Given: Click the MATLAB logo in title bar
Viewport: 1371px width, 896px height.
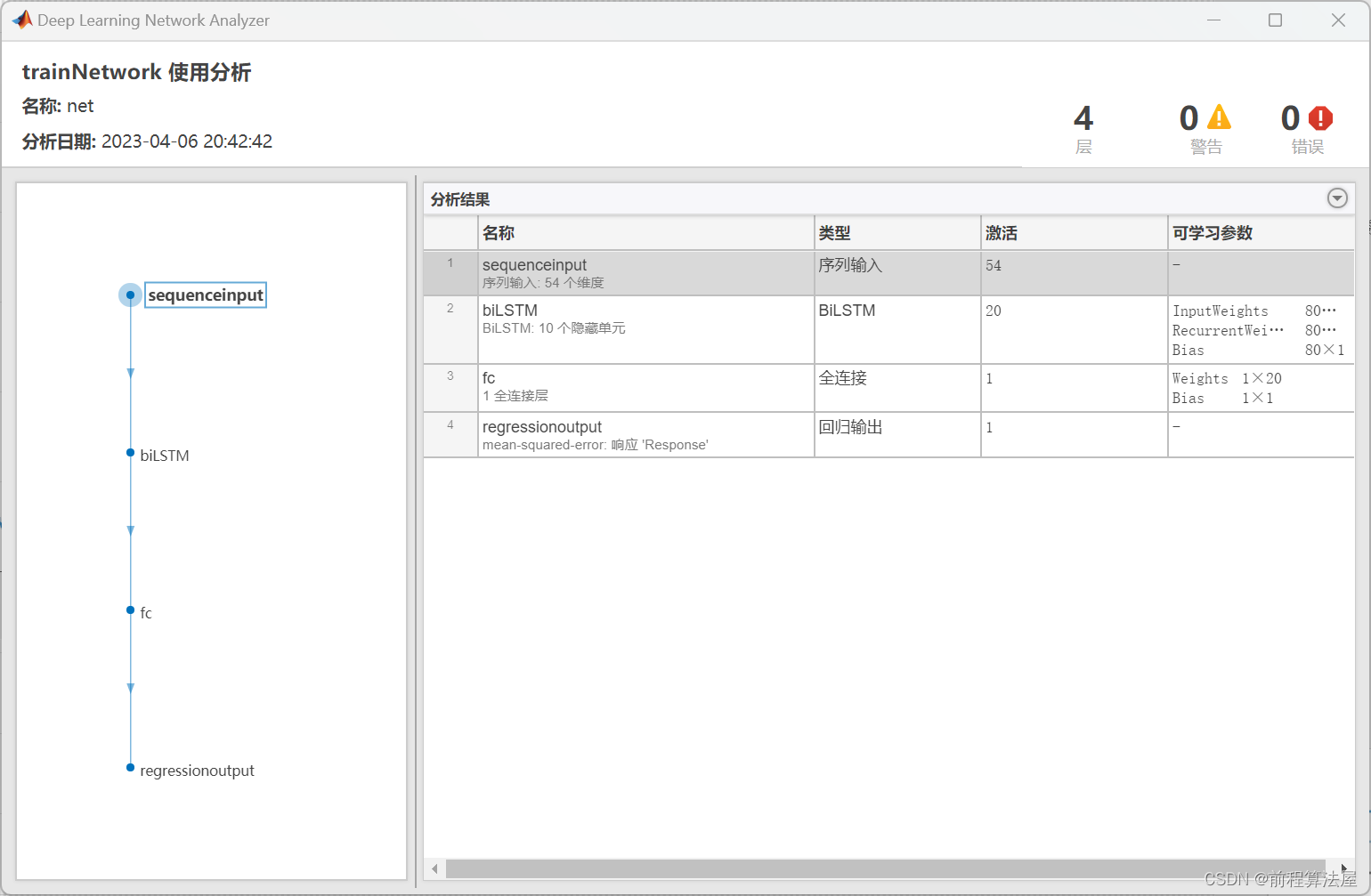Looking at the screenshot, I should [22, 20].
